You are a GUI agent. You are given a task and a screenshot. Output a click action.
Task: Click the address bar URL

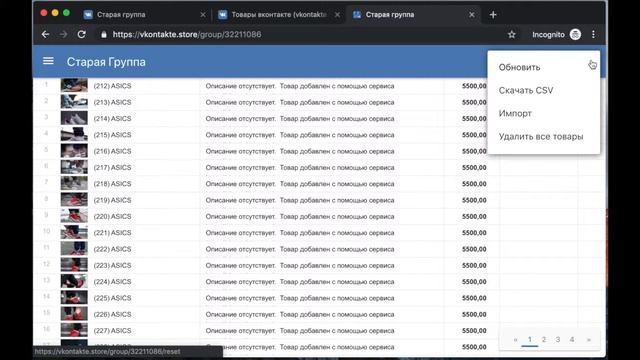187,35
